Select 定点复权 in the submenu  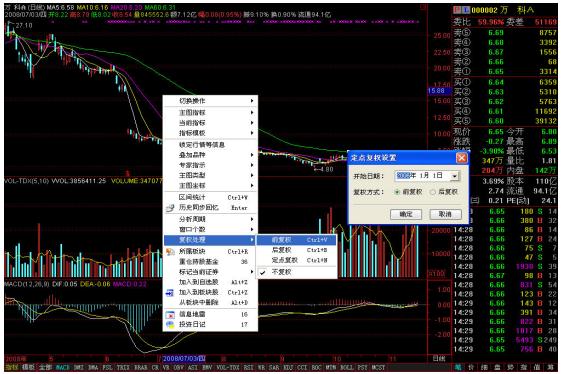296,260
